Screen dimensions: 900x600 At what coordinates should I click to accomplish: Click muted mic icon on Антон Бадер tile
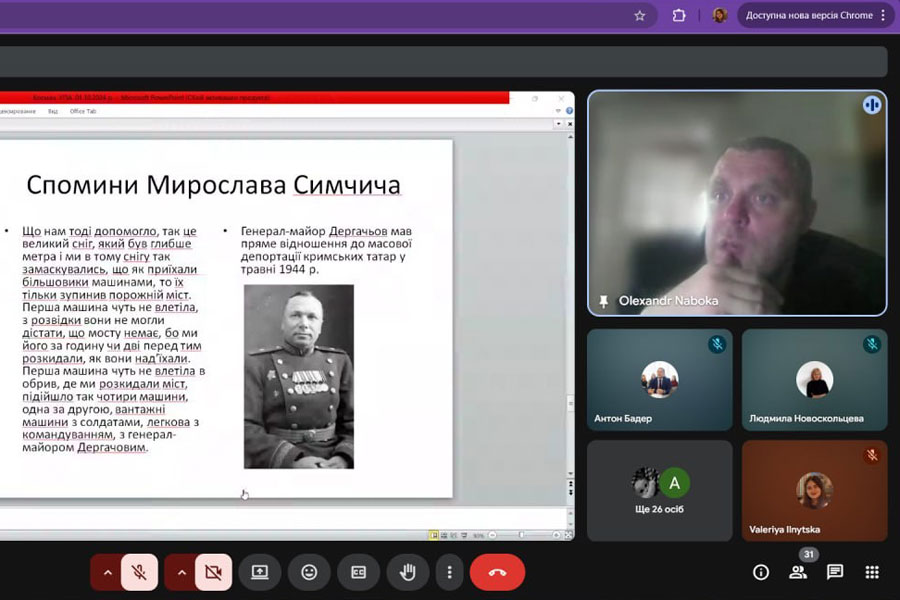pyautogui.click(x=717, y=344)
